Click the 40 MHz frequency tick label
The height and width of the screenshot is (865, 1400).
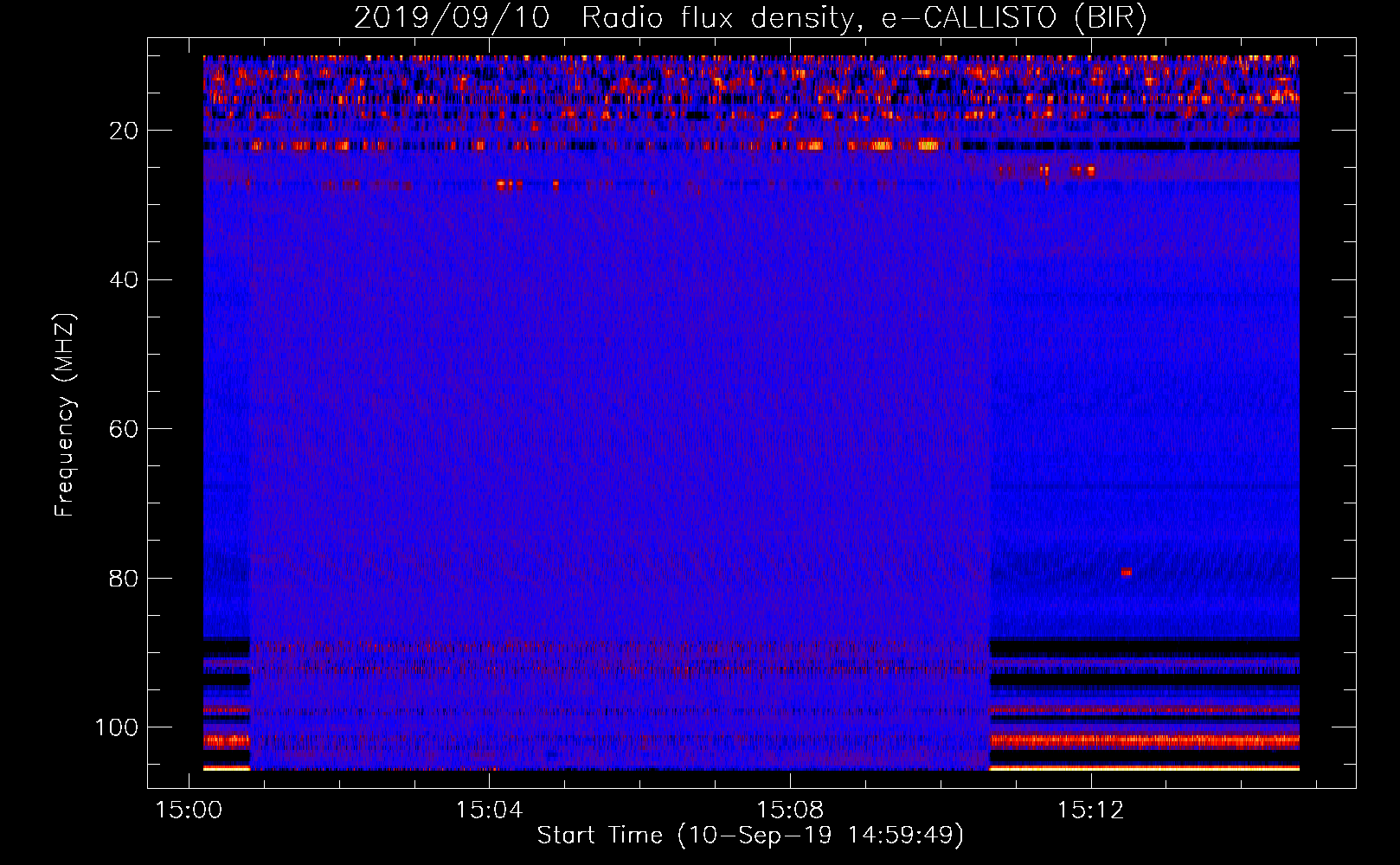coord(125,280)
